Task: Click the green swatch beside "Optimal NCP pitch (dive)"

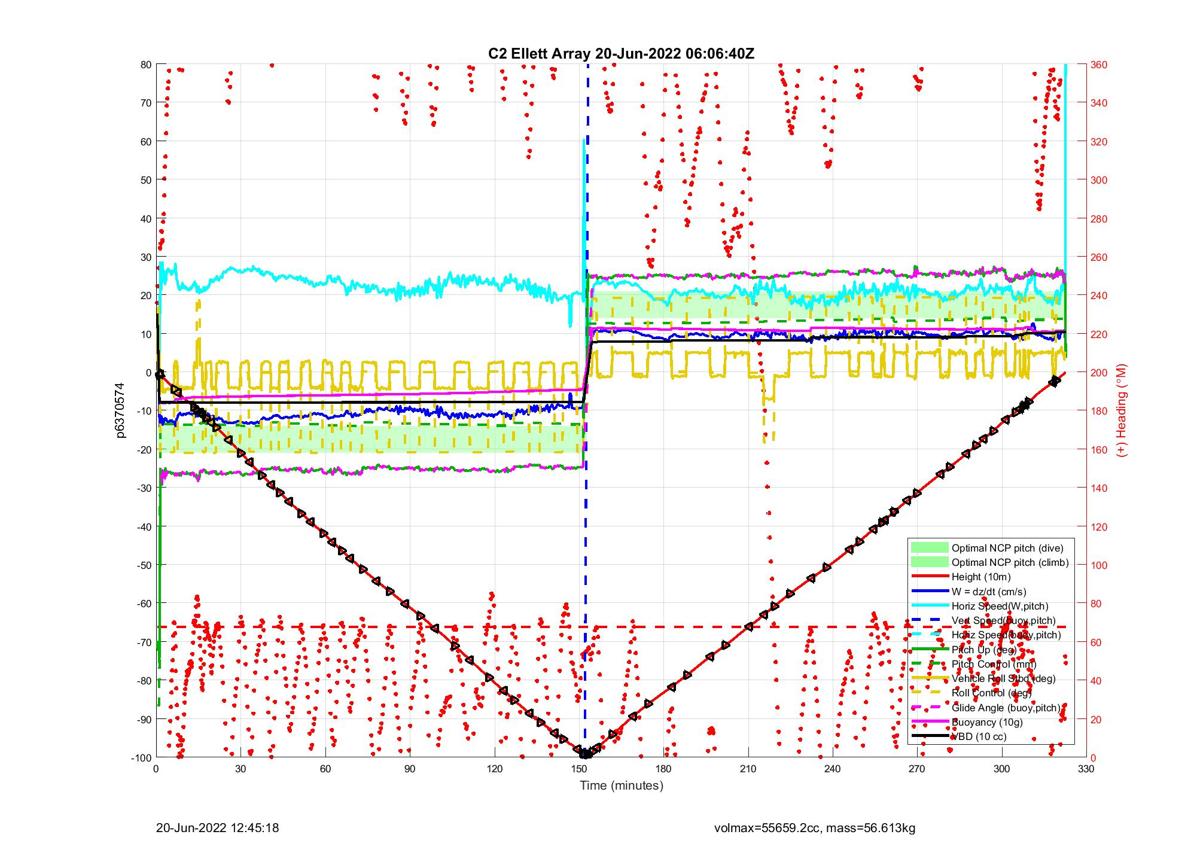Action: point(930,547)
